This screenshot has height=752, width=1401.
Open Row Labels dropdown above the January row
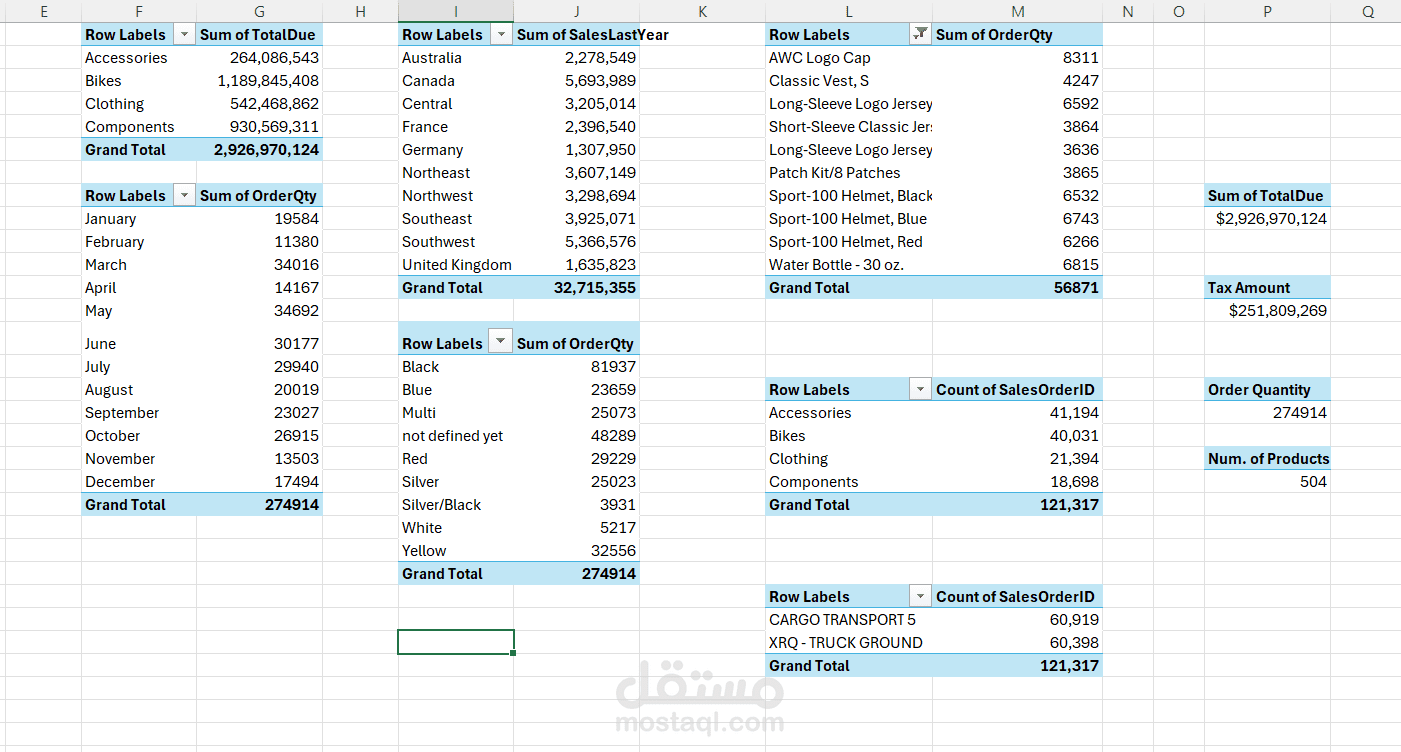click(184, 196)
